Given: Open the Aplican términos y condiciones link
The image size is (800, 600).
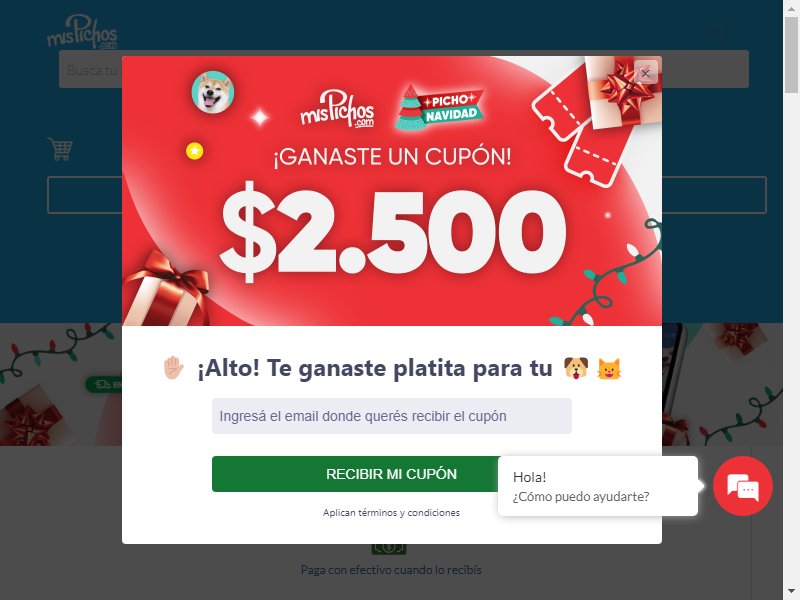Looking at the screenshot, I should click(391, 513).
